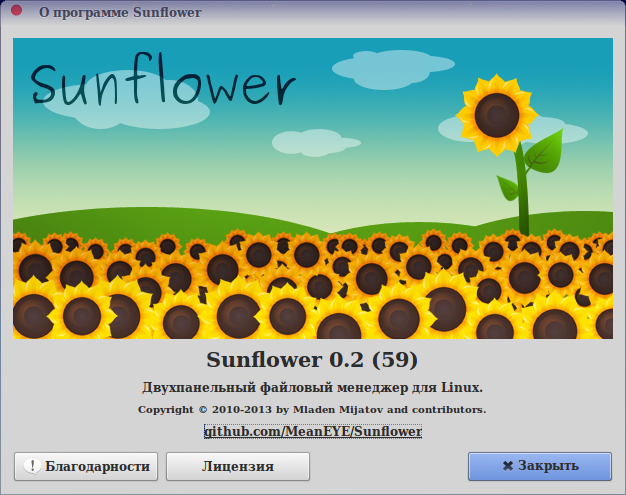The height and width of the screenshot is (495, 626).
Task: Open the Благодарности credits button
Action: pyautogui.click(x=86, y=466)
